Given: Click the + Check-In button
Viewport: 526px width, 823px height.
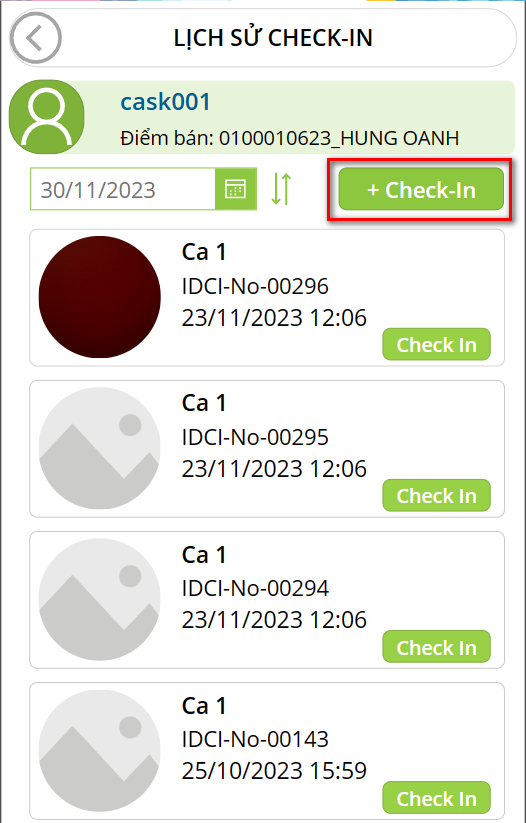Looking at the screenshot, I should pos(421,189).
